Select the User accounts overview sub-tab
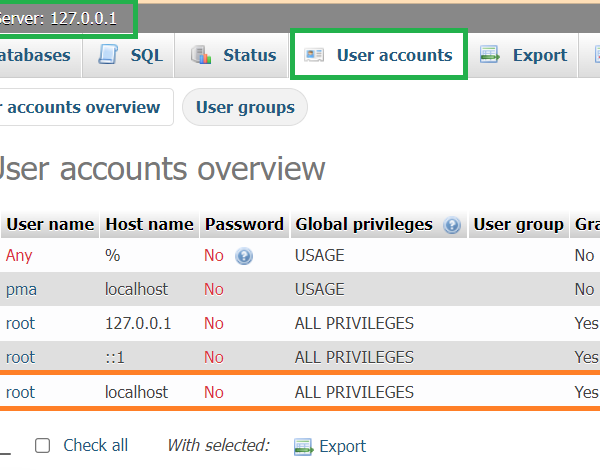600x470 pixels. [x=80, y=107]
